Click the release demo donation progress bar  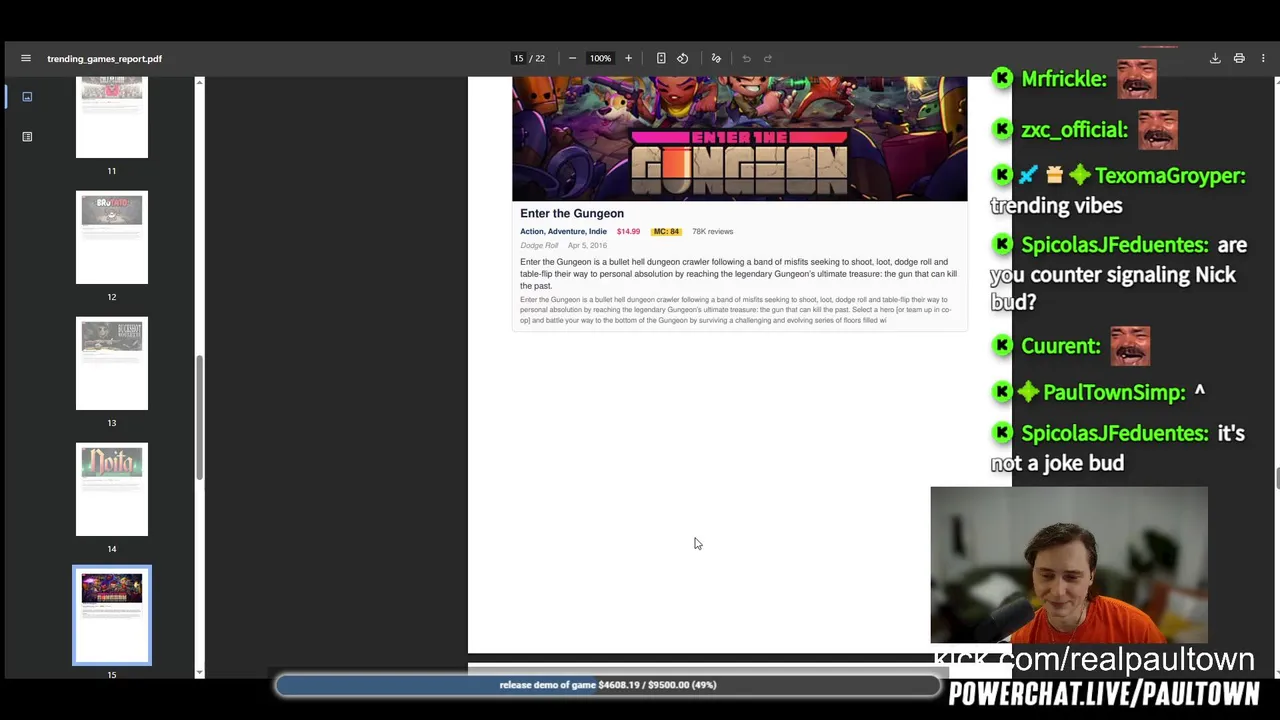point(608,685)
